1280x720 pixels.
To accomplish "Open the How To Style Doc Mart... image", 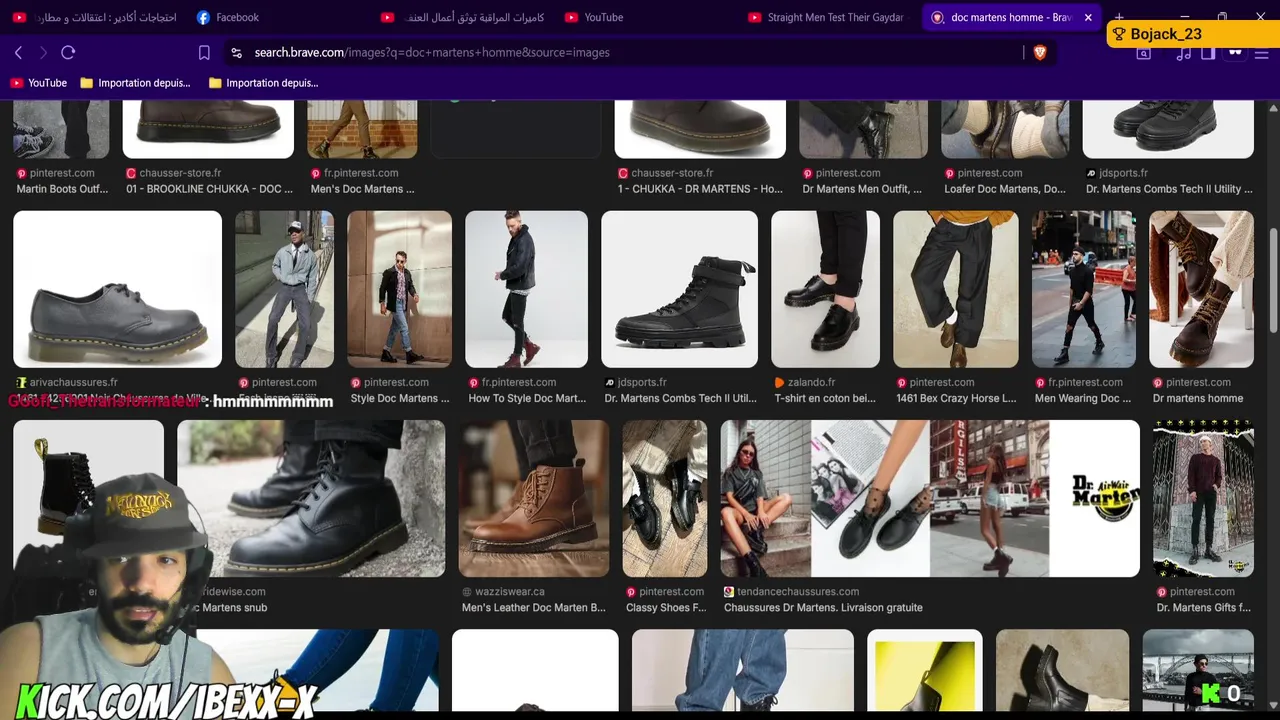I will pyautogui.click(x=526, y=289).
